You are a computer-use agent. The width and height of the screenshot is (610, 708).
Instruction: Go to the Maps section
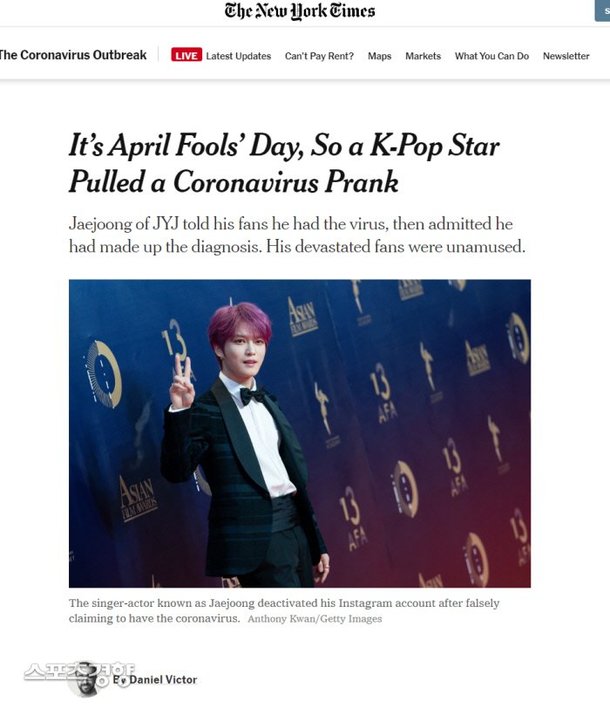pyautogui.click(x=379, y=56)
